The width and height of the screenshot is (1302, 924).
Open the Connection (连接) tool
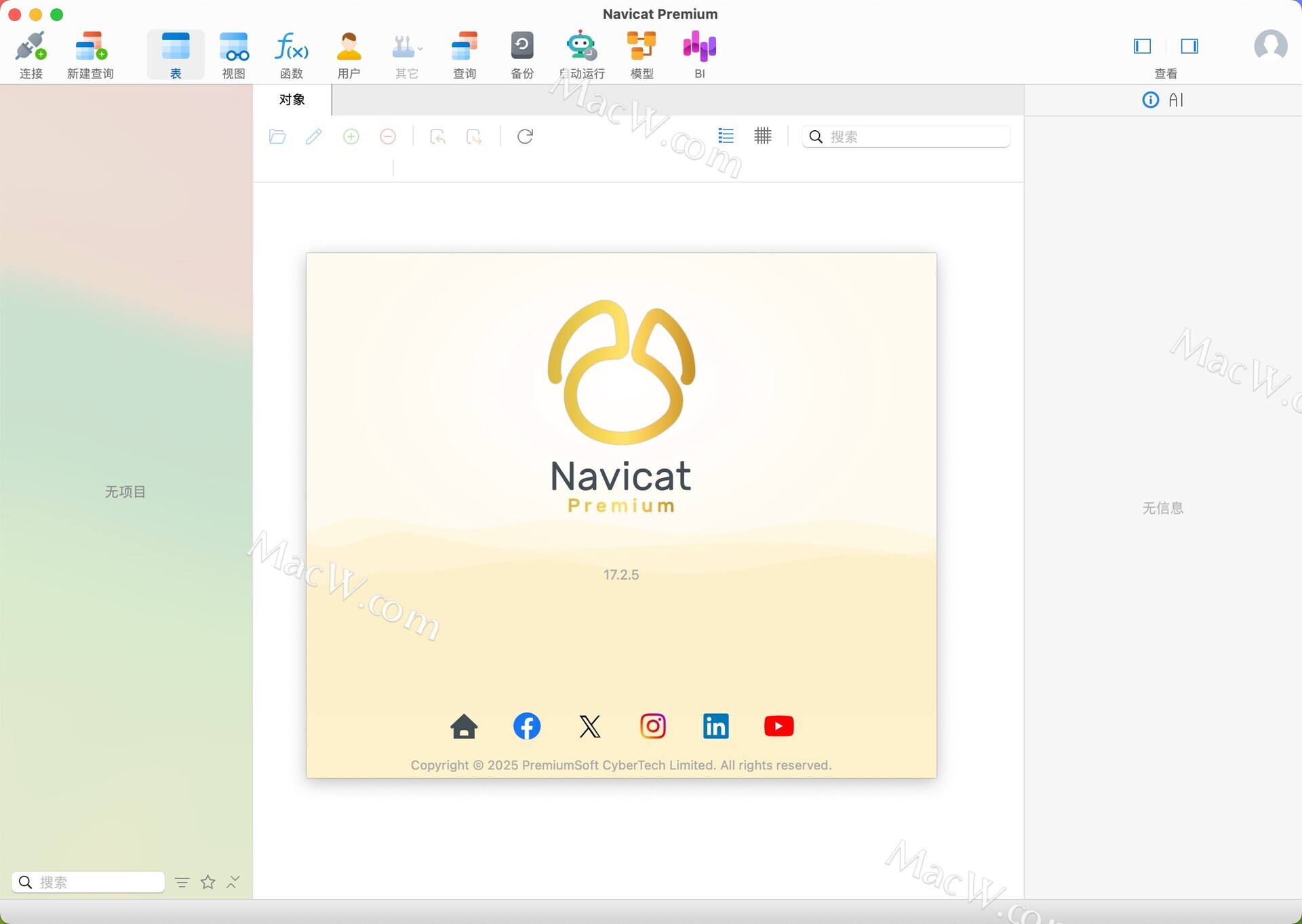tap(31, 54)
